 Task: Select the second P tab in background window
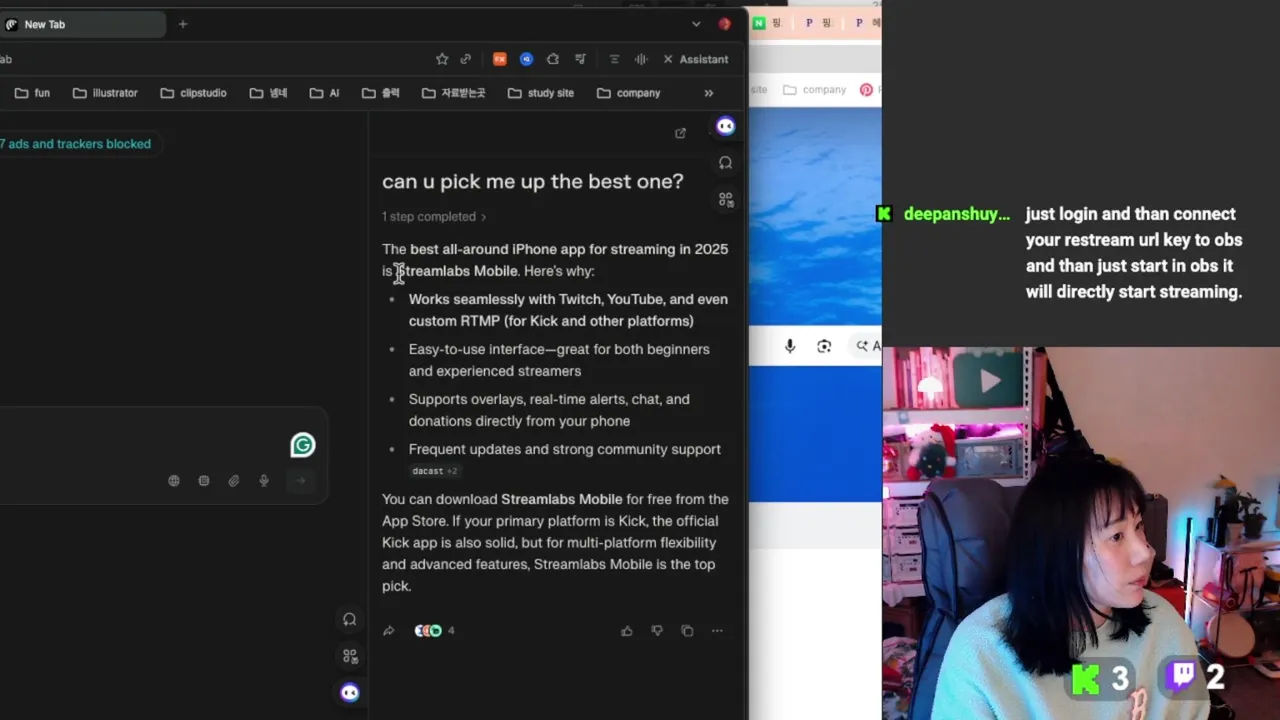tap(867, 23)
